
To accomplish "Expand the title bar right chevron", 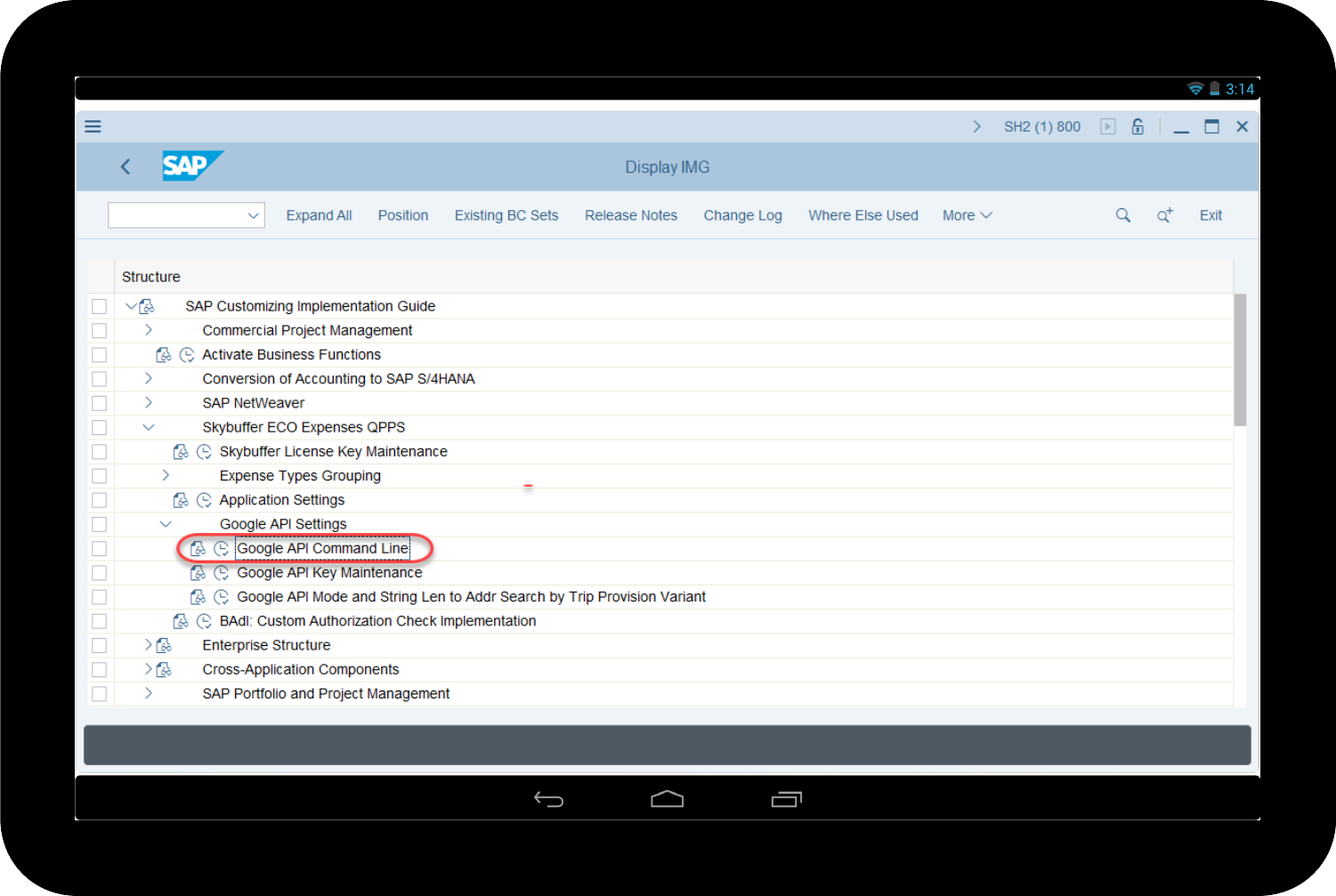I will pyautogui.click(x=976, y=126).
